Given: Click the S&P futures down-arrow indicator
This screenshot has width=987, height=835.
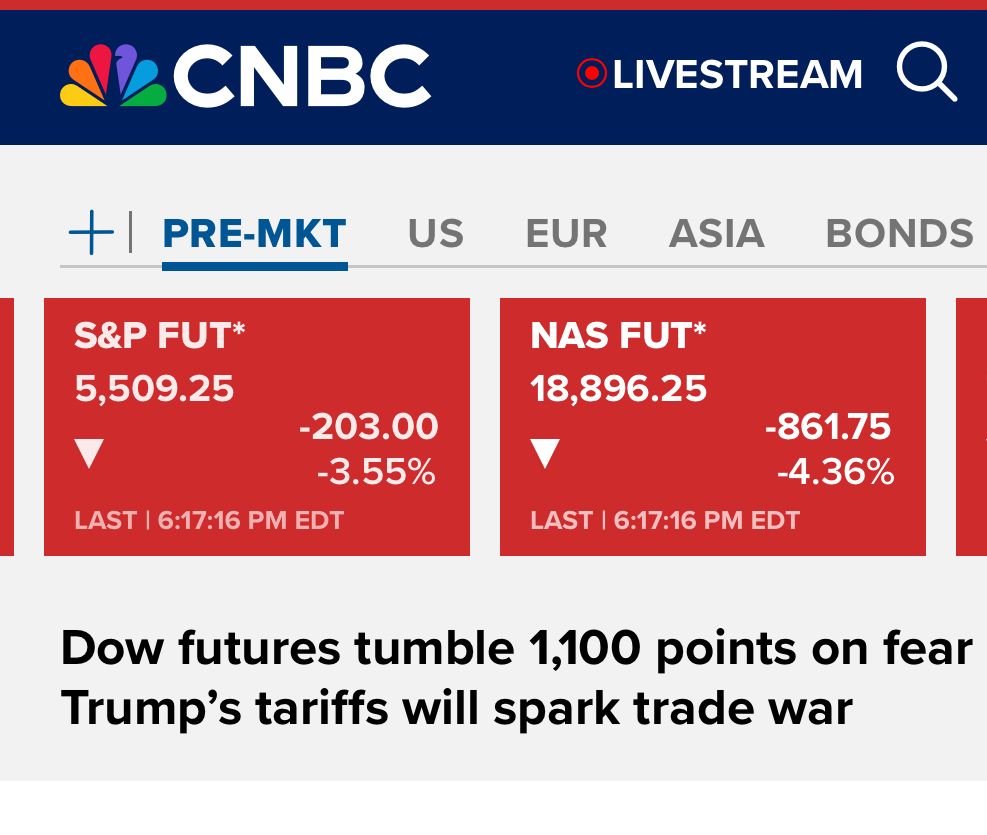Looking at the screenshot, I should pos(89,453).
